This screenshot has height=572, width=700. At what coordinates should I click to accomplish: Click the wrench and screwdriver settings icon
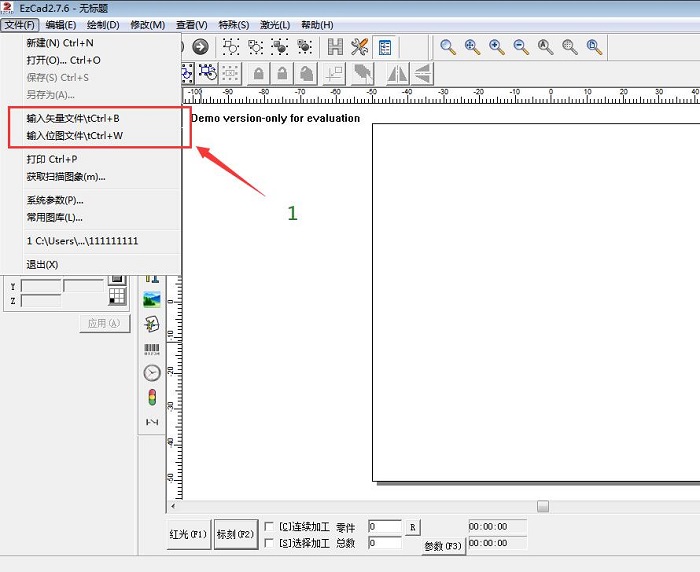click(360, 47)
